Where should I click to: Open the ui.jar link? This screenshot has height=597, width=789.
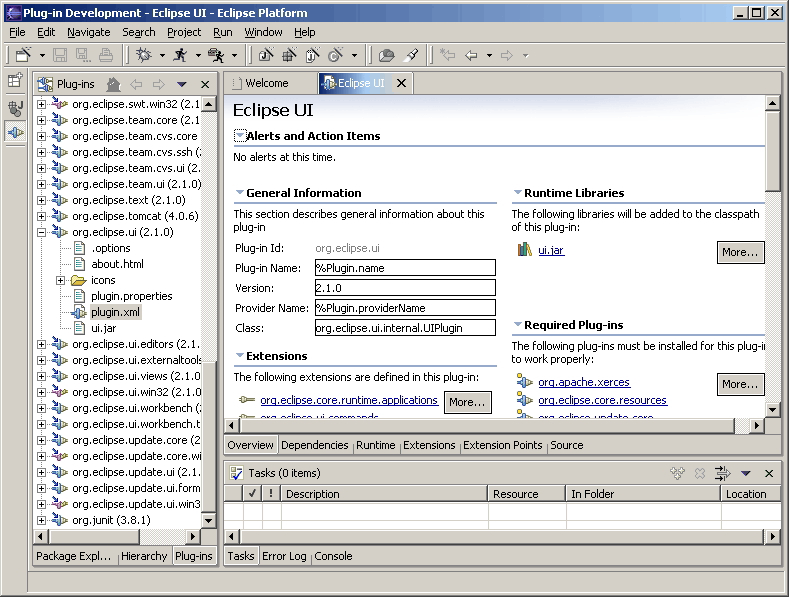551,250
